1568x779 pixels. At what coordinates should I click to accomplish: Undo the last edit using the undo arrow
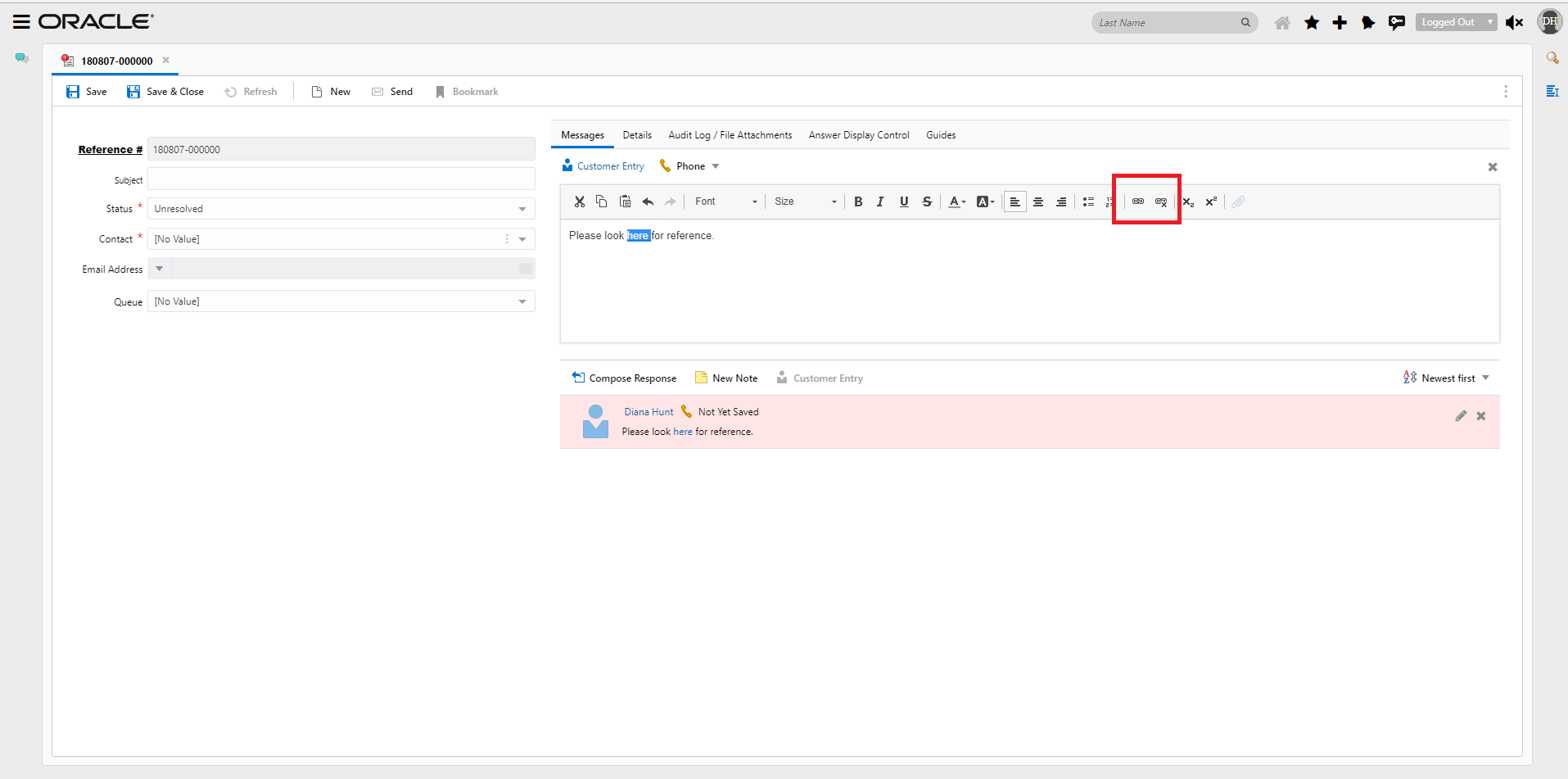[x=647, y=202]
